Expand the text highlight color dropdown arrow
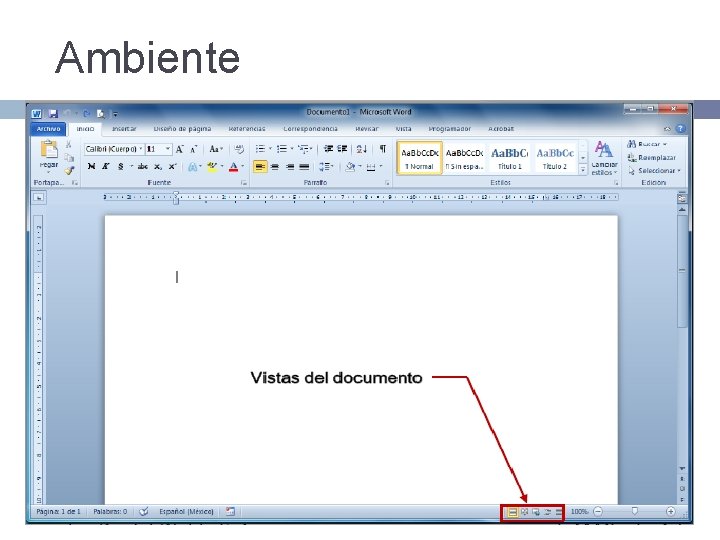Viewport: 720px width, 540px height. pos(222,167)
